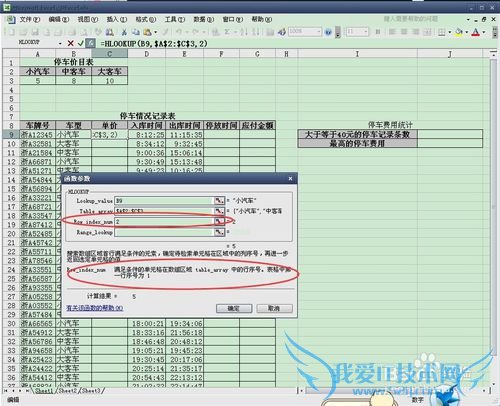Viewport: 500px width, 406px height.
Task: Open the 工具 (Tools) menu
Action: pyautogui.click(x=175, y=19)
